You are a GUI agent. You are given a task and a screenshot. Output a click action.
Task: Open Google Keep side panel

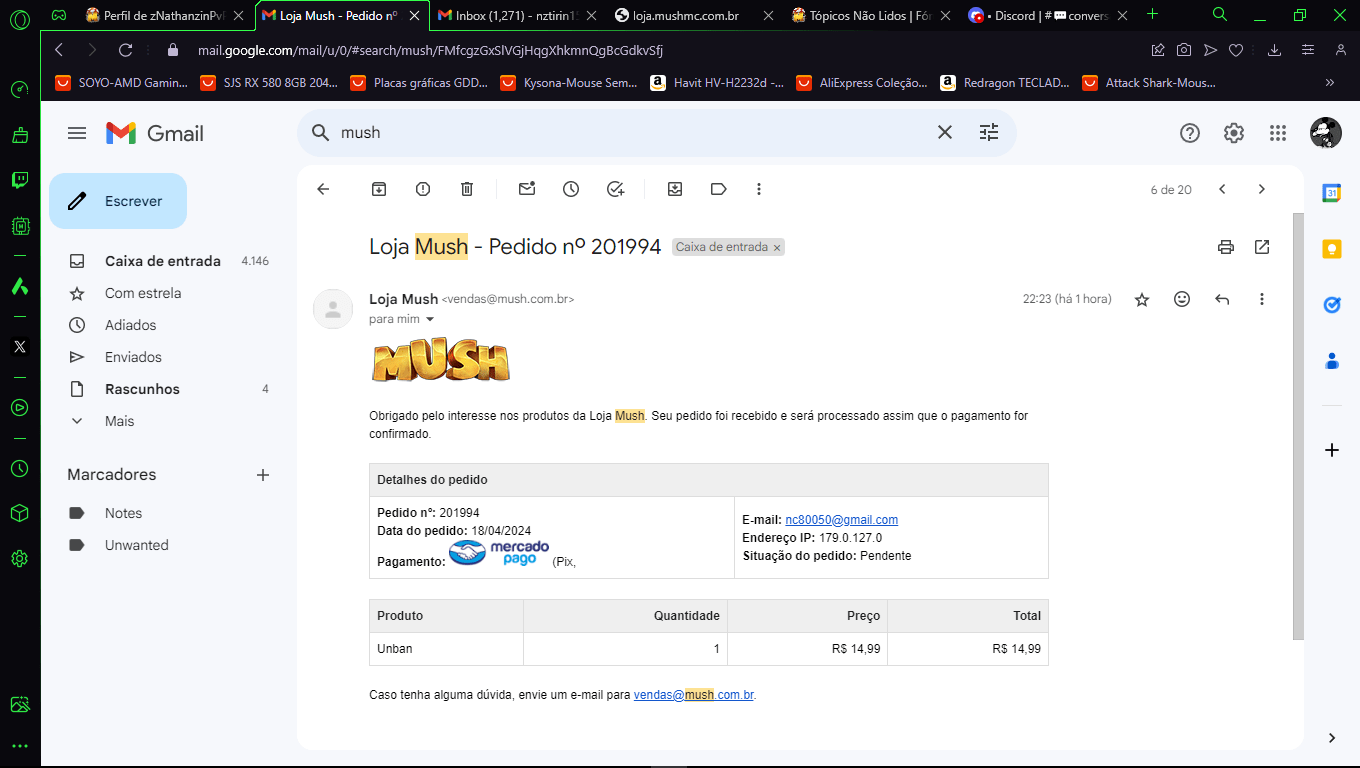pyautogui.click(x=1332, y=249)
